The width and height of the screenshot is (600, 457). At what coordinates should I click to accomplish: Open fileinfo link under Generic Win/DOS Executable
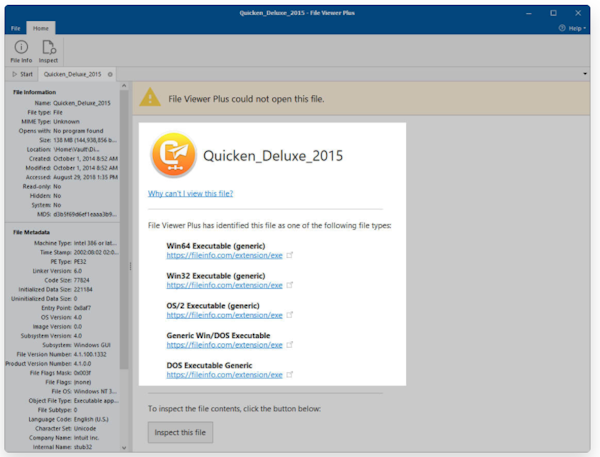click(224, 345)
